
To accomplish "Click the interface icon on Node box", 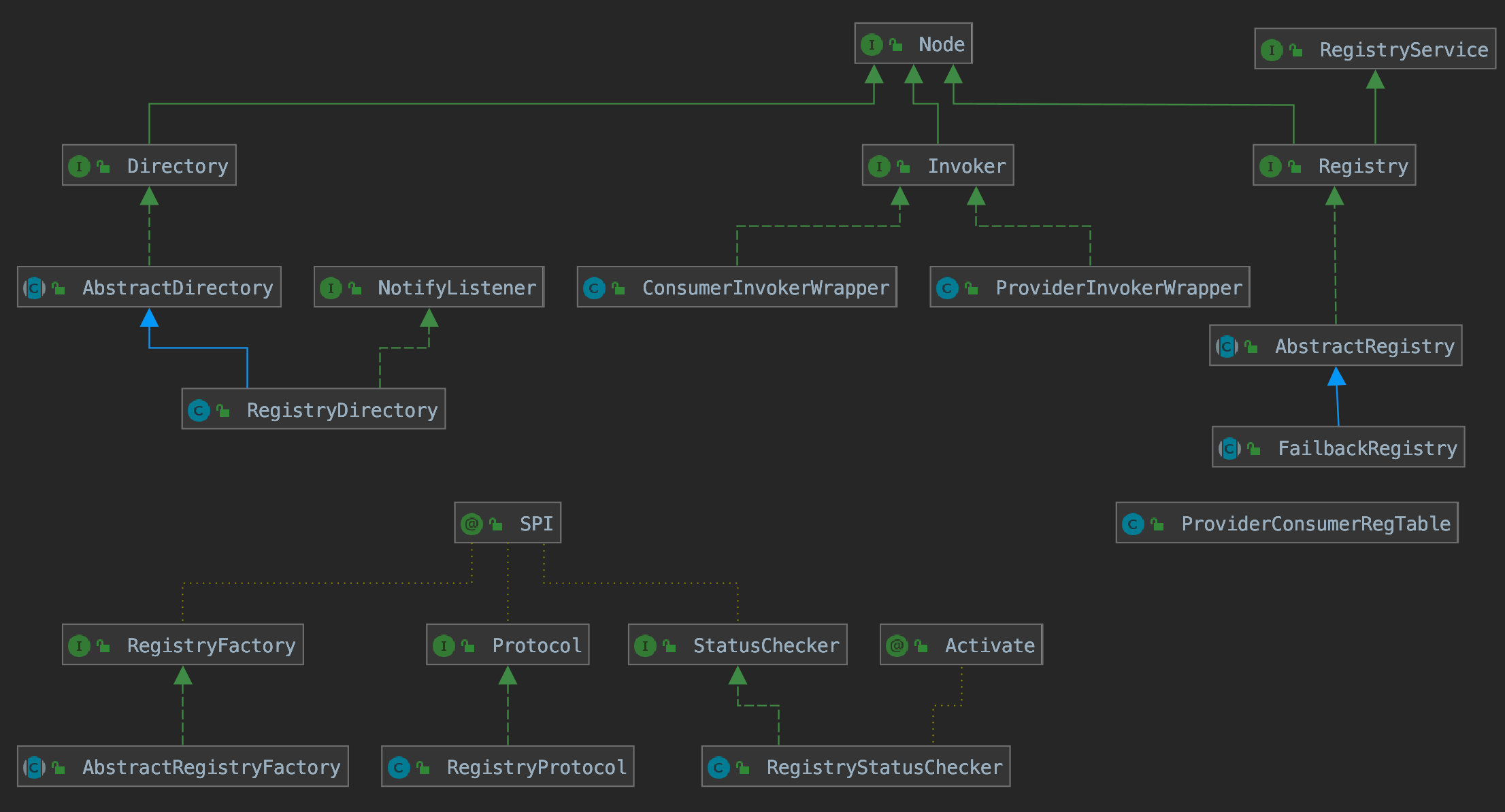I will pos(872,45).
